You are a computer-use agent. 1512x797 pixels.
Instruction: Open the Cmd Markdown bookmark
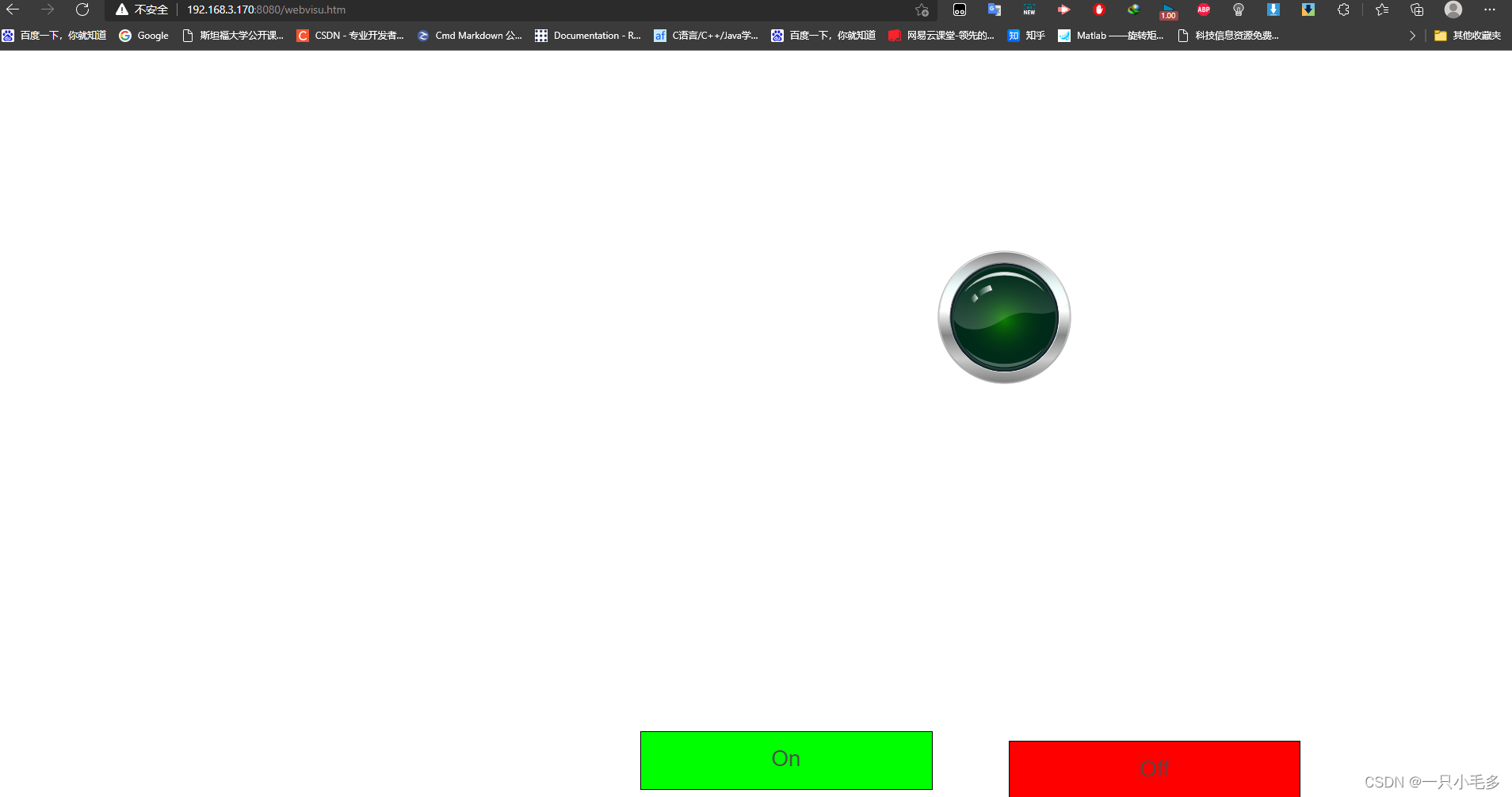click(469, 36)
